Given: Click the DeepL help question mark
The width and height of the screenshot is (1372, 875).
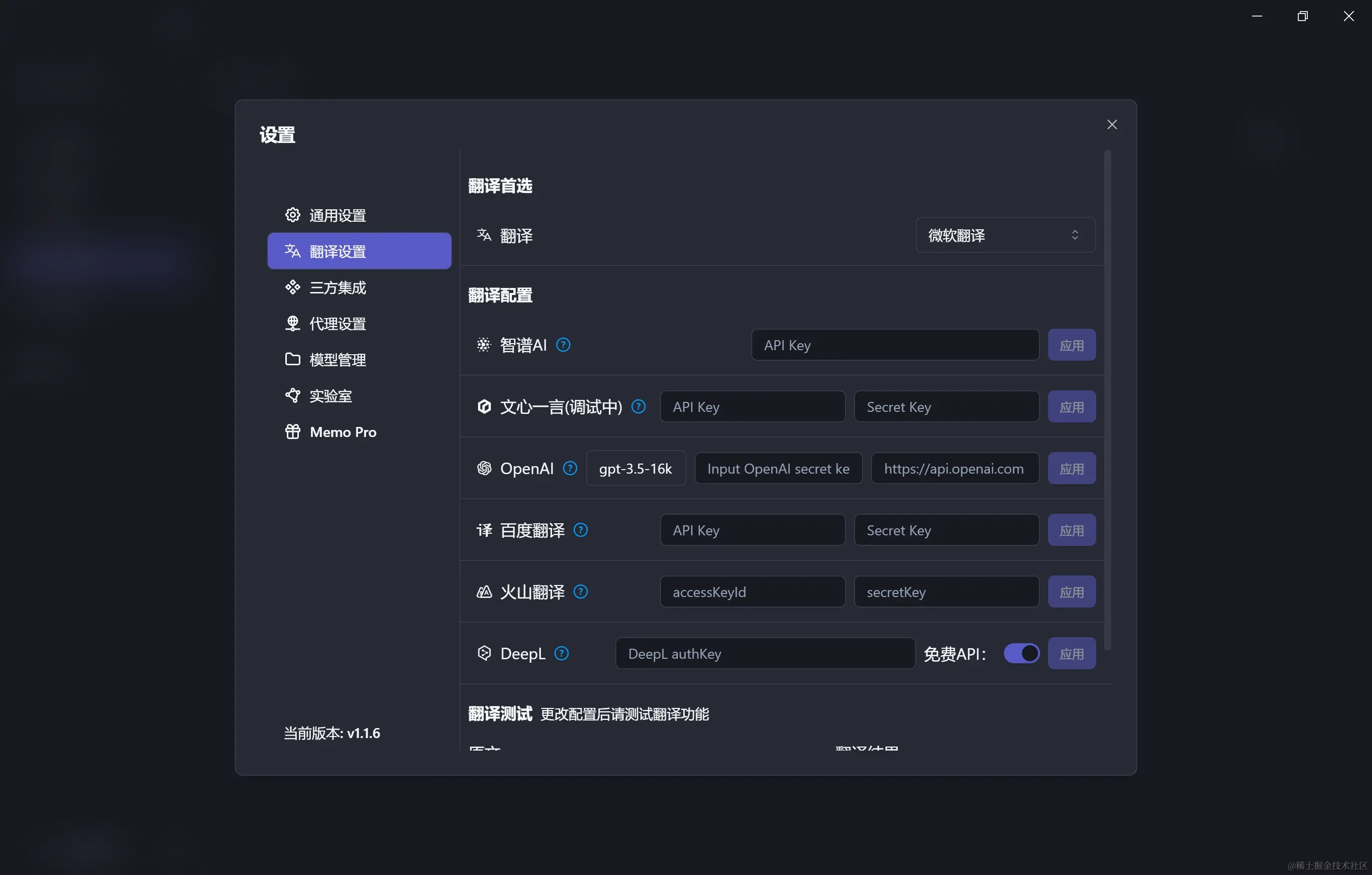Looking at the screenshot, I should (561, 653).
